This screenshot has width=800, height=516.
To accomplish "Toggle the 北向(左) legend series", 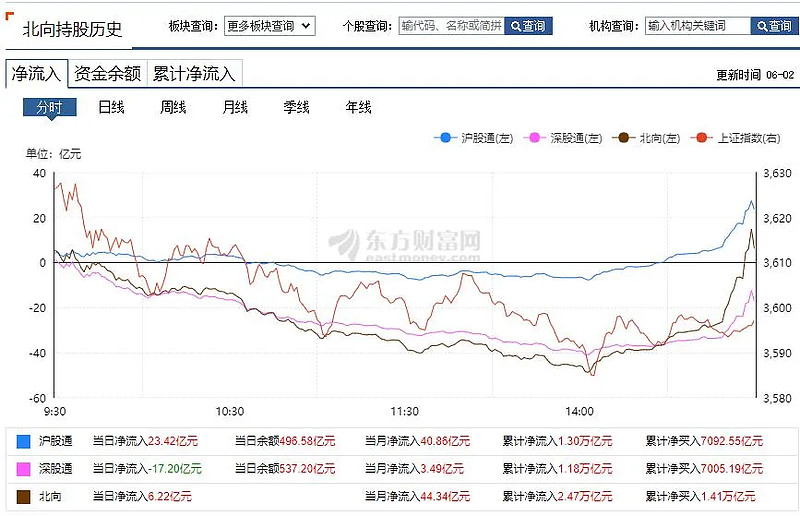I will point(646,138).
